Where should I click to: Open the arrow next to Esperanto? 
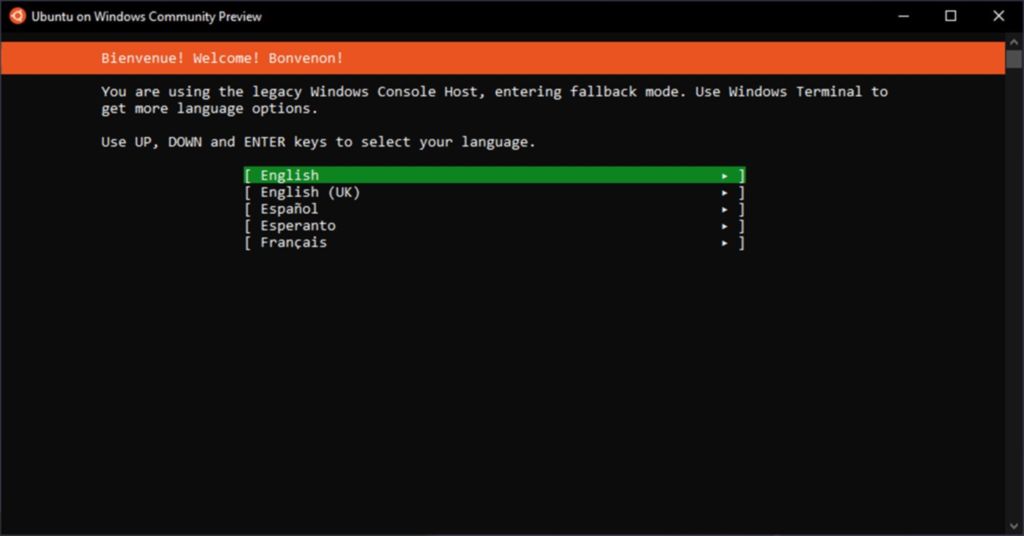725,226
